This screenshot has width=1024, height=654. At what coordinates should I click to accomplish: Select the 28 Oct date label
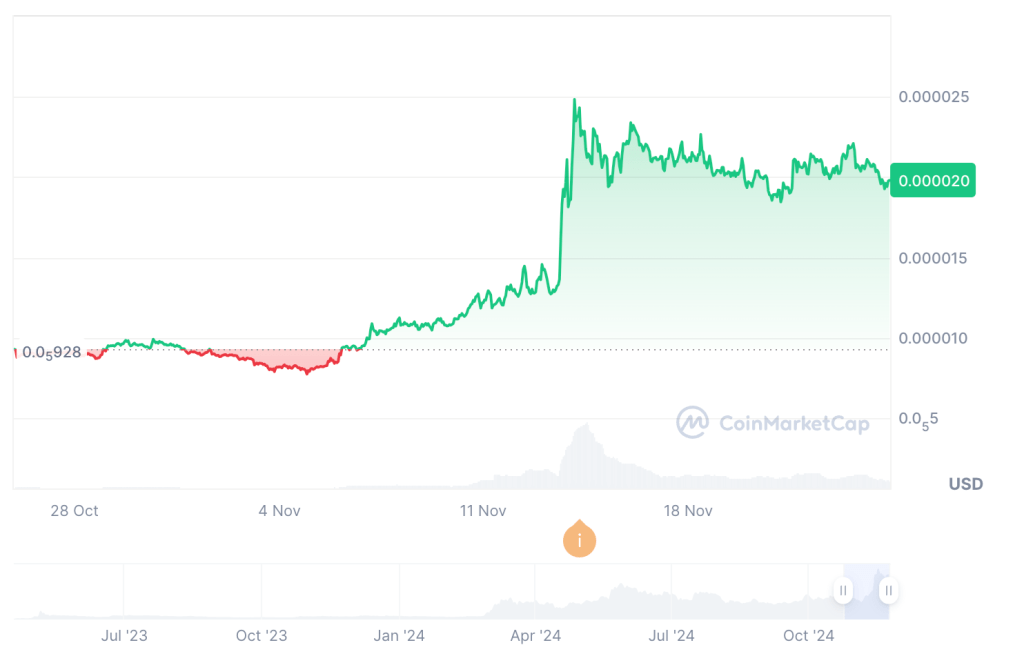74,511
